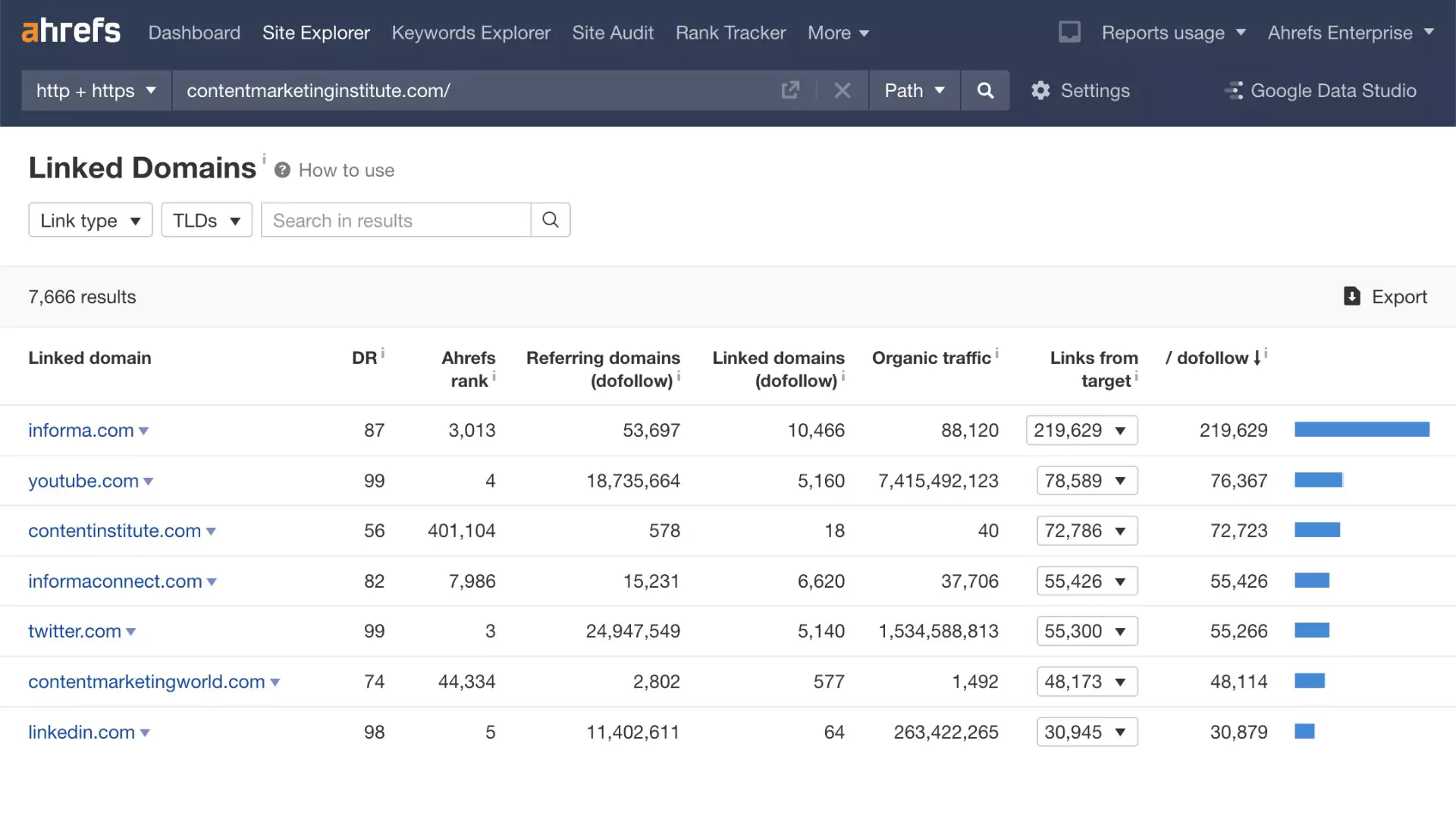Click the search magnifier in URL bar

985,91
